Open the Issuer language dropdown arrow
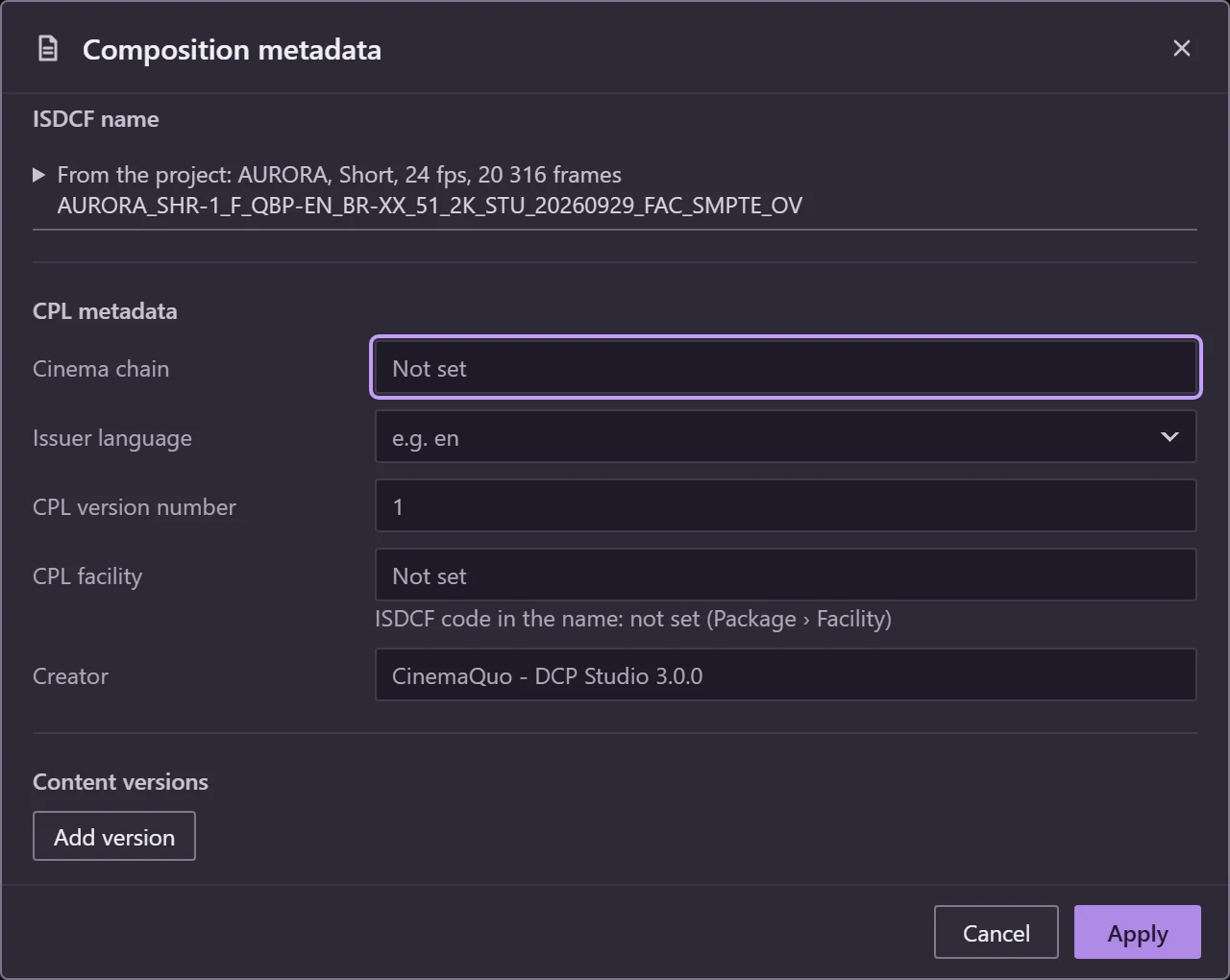 coord(1169,437)
